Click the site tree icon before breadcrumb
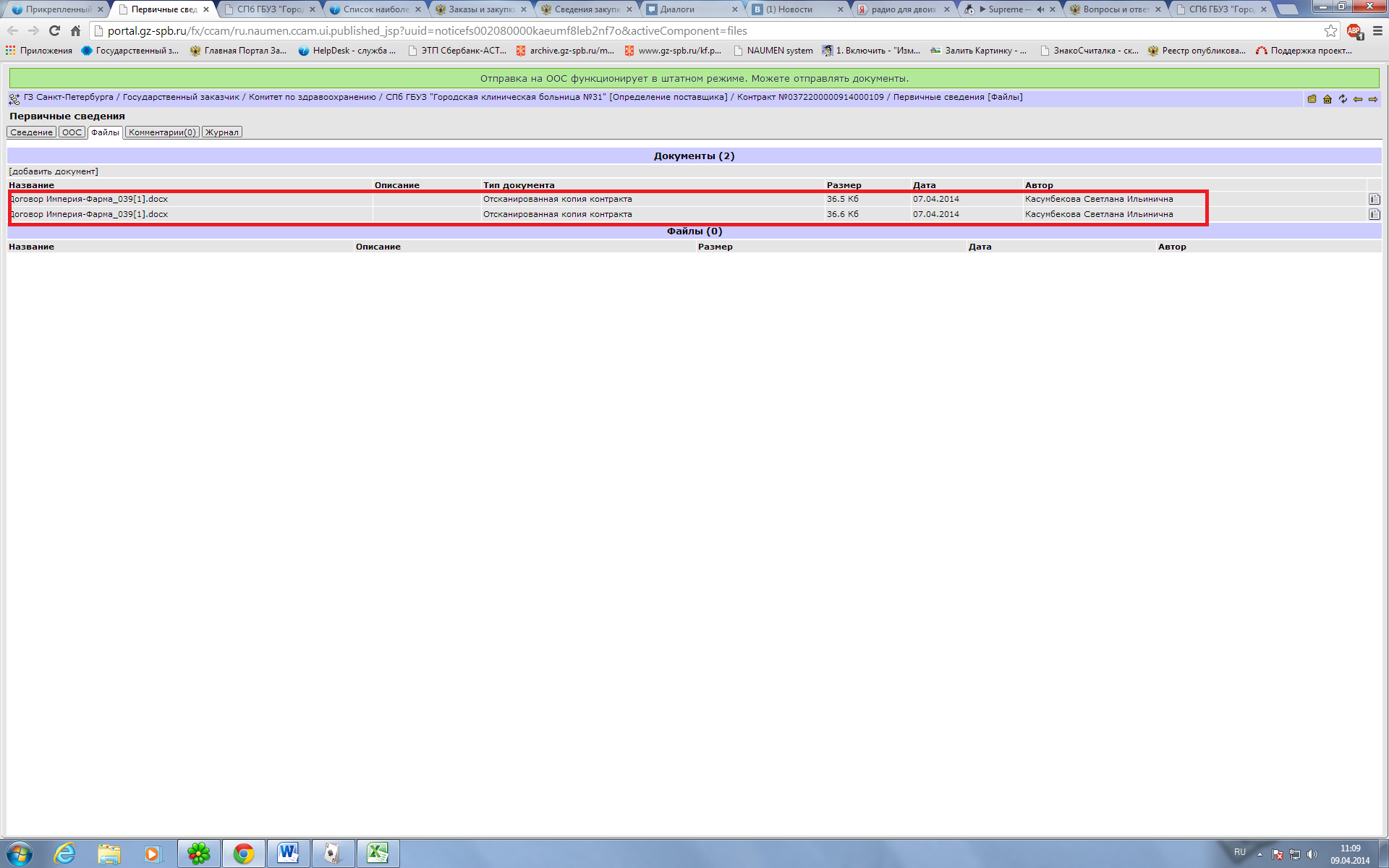 click(14, 99)
